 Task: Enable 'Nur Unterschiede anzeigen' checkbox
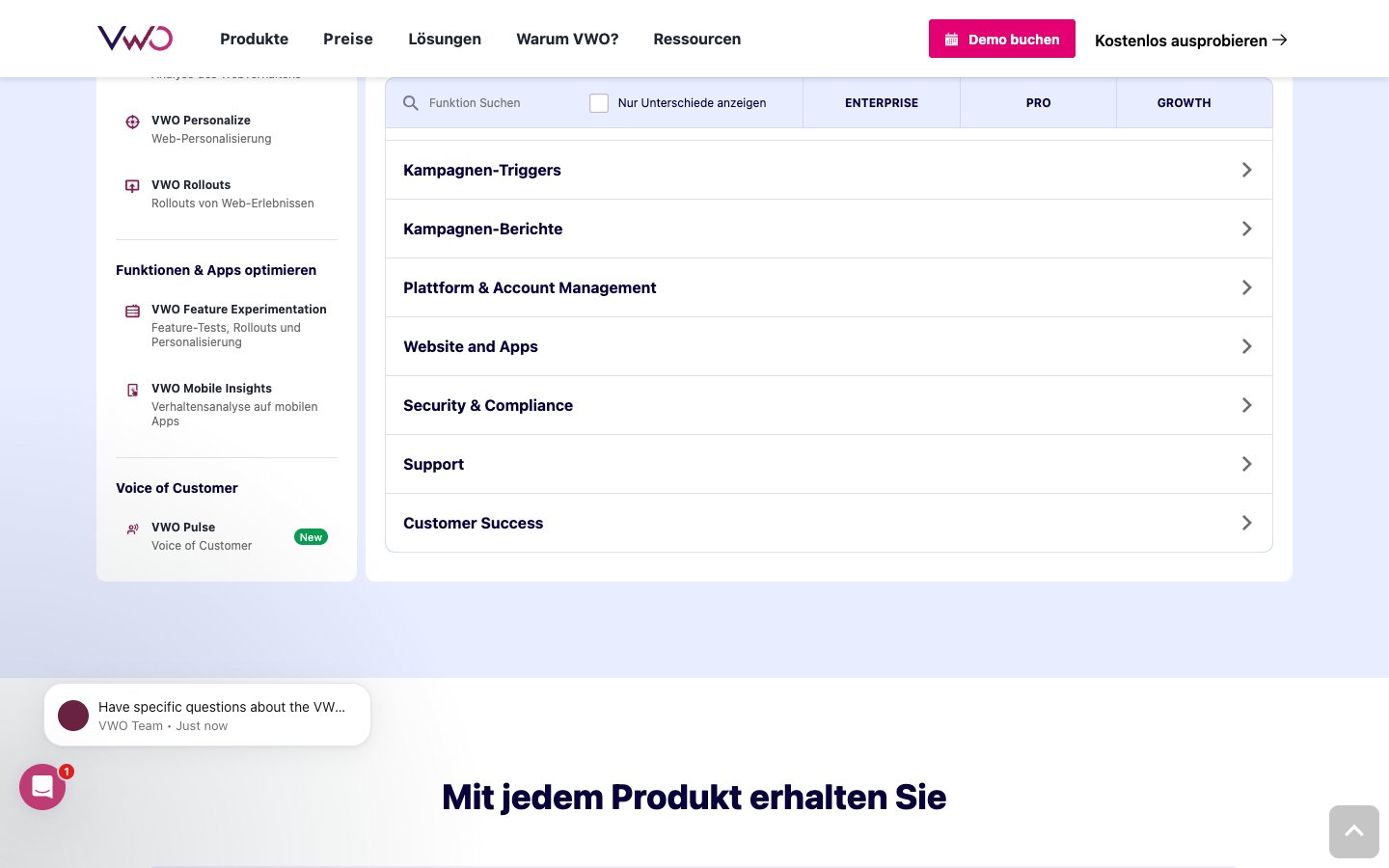[x=599, y=103]
